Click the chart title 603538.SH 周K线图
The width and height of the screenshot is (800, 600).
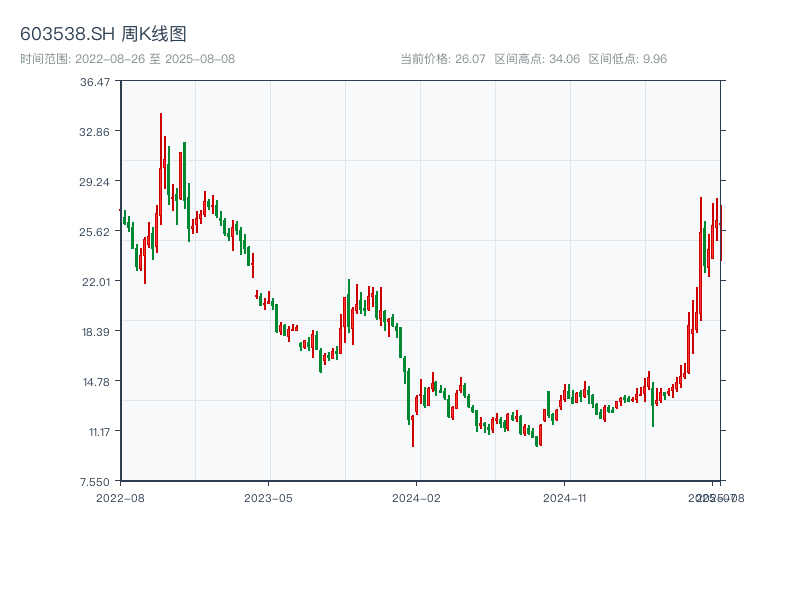point(103,34)
